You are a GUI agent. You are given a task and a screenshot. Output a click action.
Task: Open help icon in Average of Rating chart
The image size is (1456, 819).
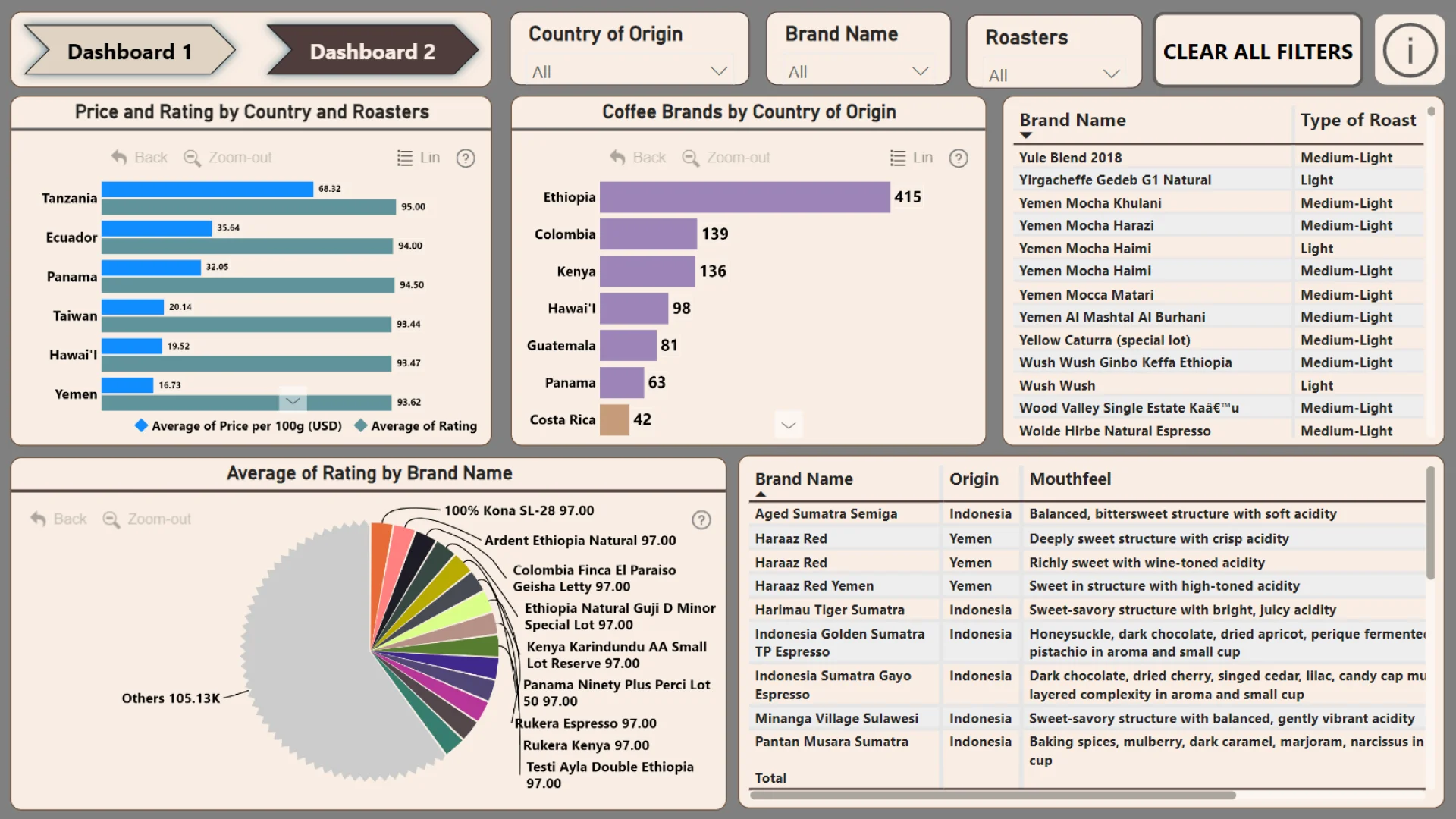tap(701, 519)
